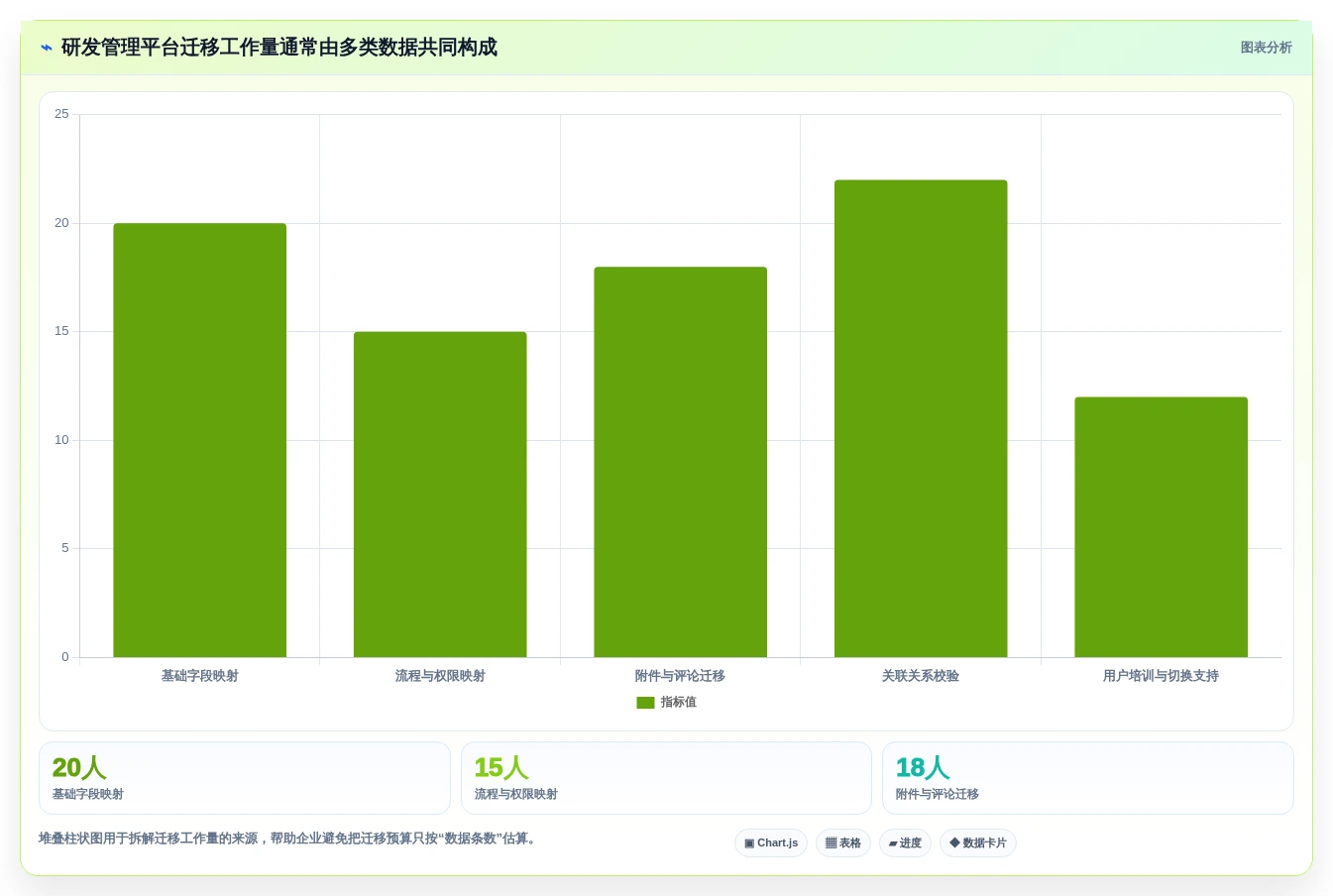The width and height of the screenshot is (1333, 896).
Task: Select the 数据卡片 tag button
Action: point(978,843)
